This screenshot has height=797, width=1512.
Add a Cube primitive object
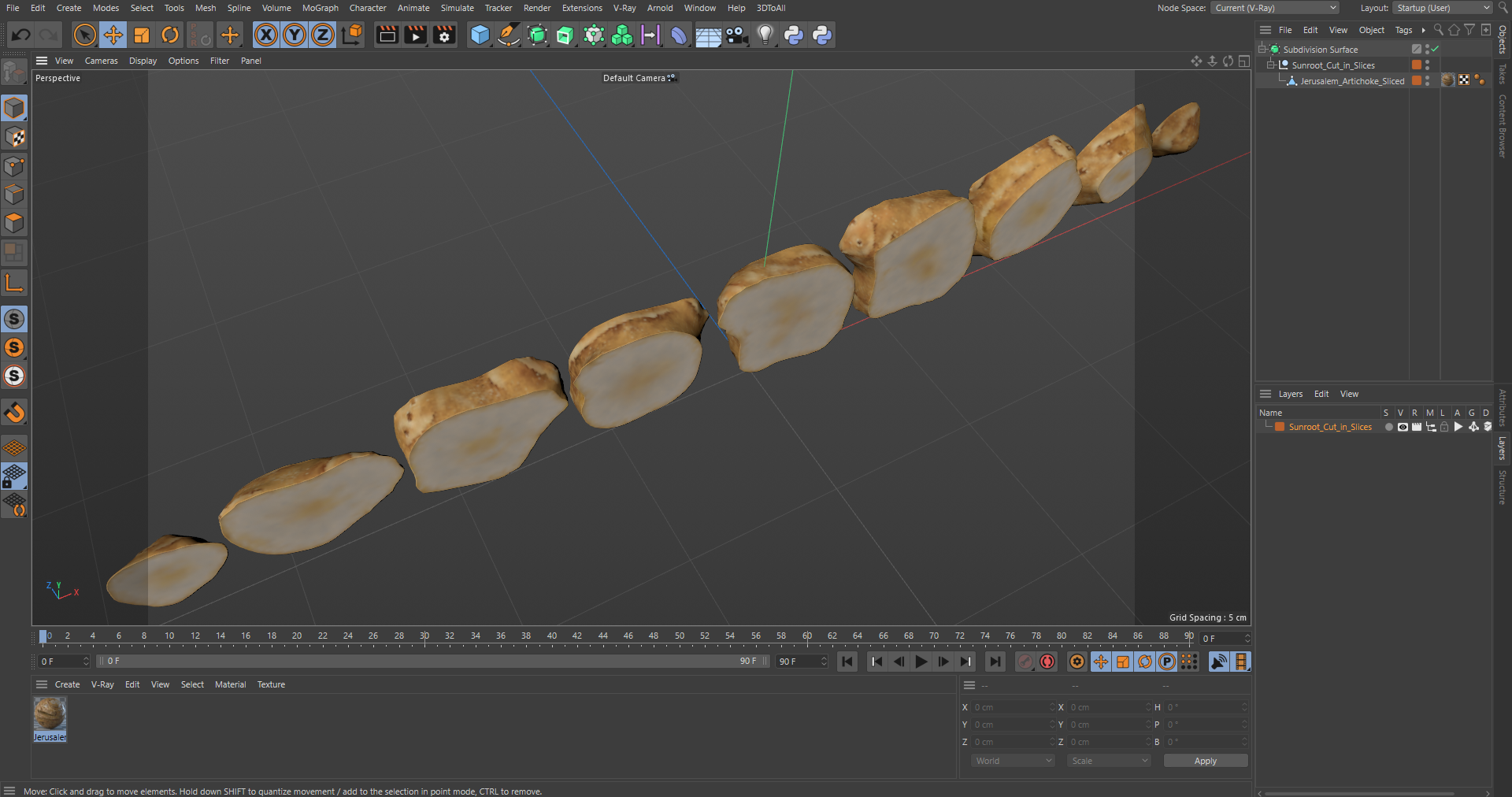[480, 35]
